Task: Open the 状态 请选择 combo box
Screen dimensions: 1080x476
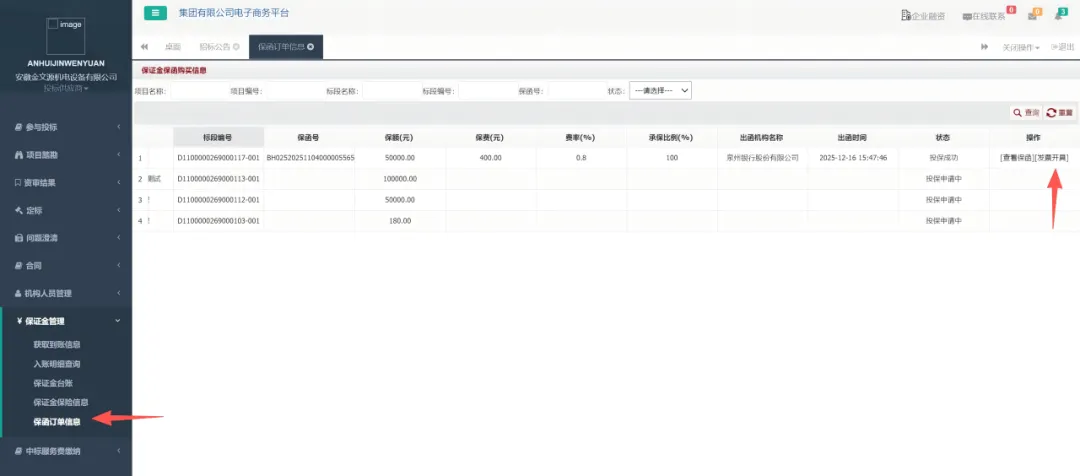Action: [660, 91]
